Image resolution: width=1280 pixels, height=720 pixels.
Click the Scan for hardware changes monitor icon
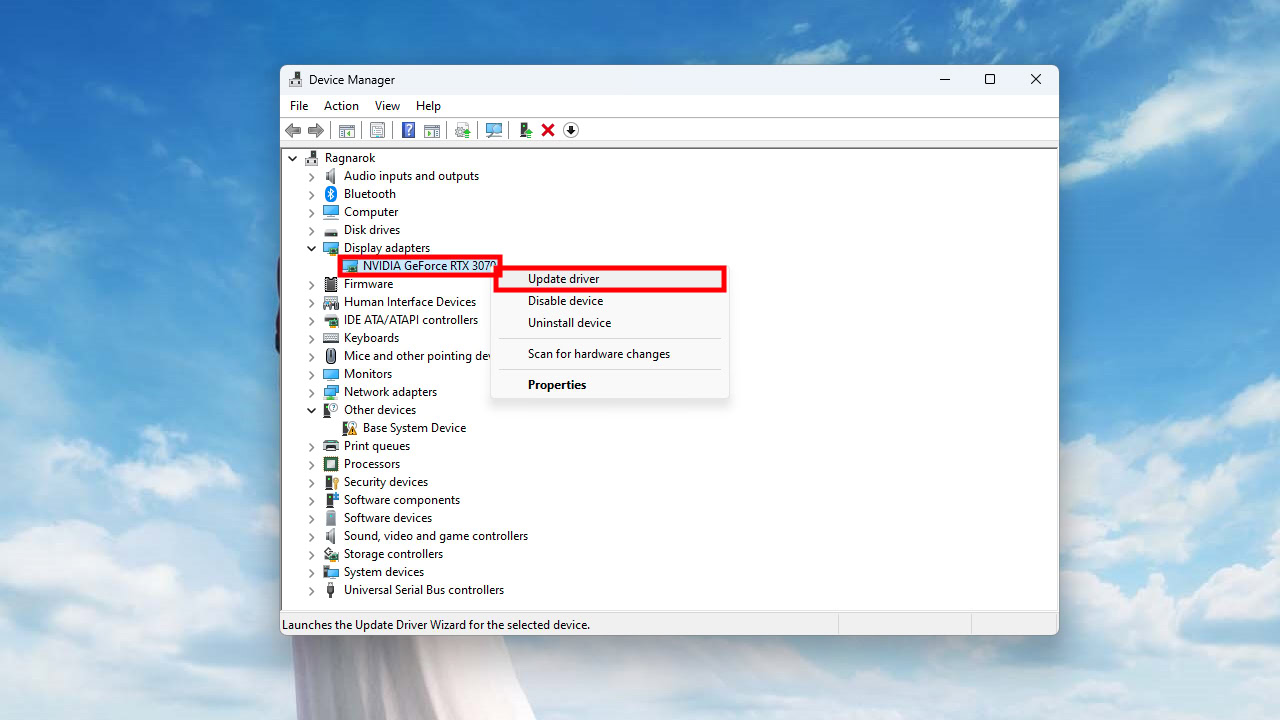coord(493,130)
